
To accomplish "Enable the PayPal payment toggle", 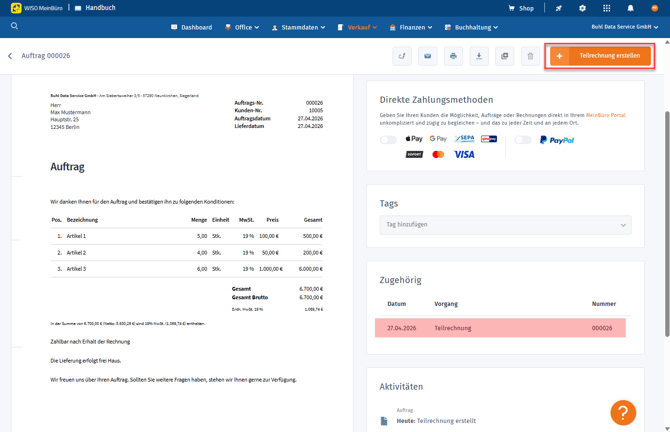I will (523, 140).
